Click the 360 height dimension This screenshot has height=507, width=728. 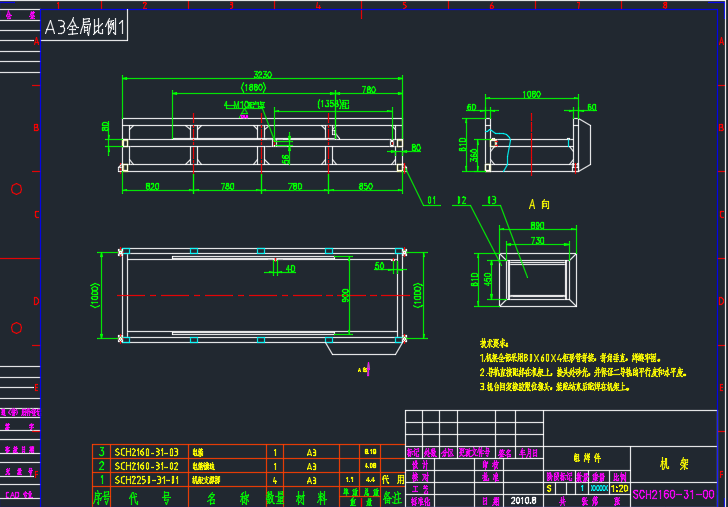(473, 155)
